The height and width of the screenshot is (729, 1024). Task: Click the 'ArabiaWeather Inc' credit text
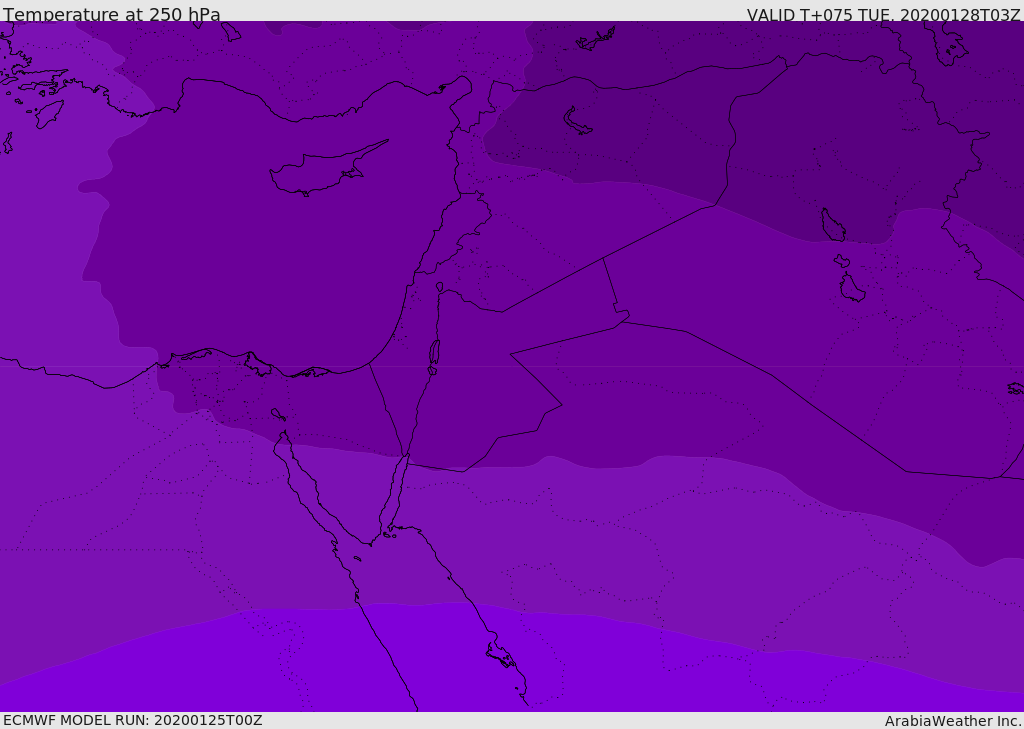pyautogui.click(x=953, y=721)
